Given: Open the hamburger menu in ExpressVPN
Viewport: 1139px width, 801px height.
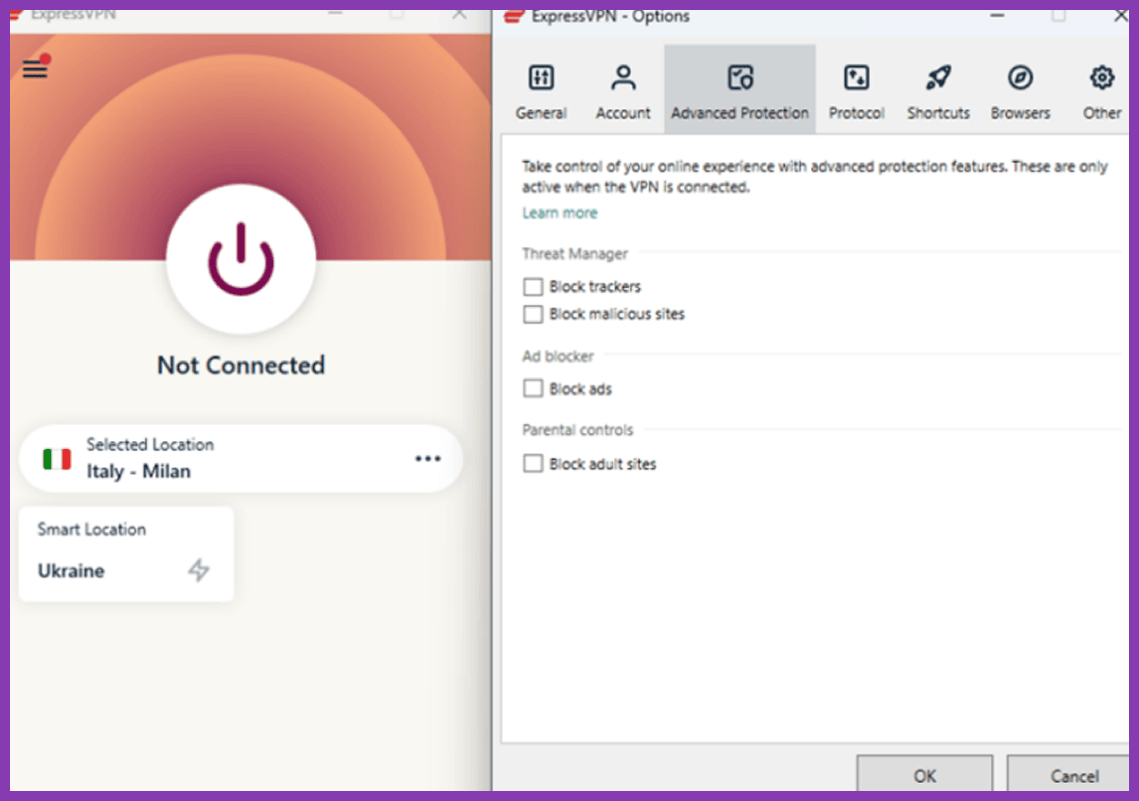Looking at the screenshot, I should tap(35, 69).
